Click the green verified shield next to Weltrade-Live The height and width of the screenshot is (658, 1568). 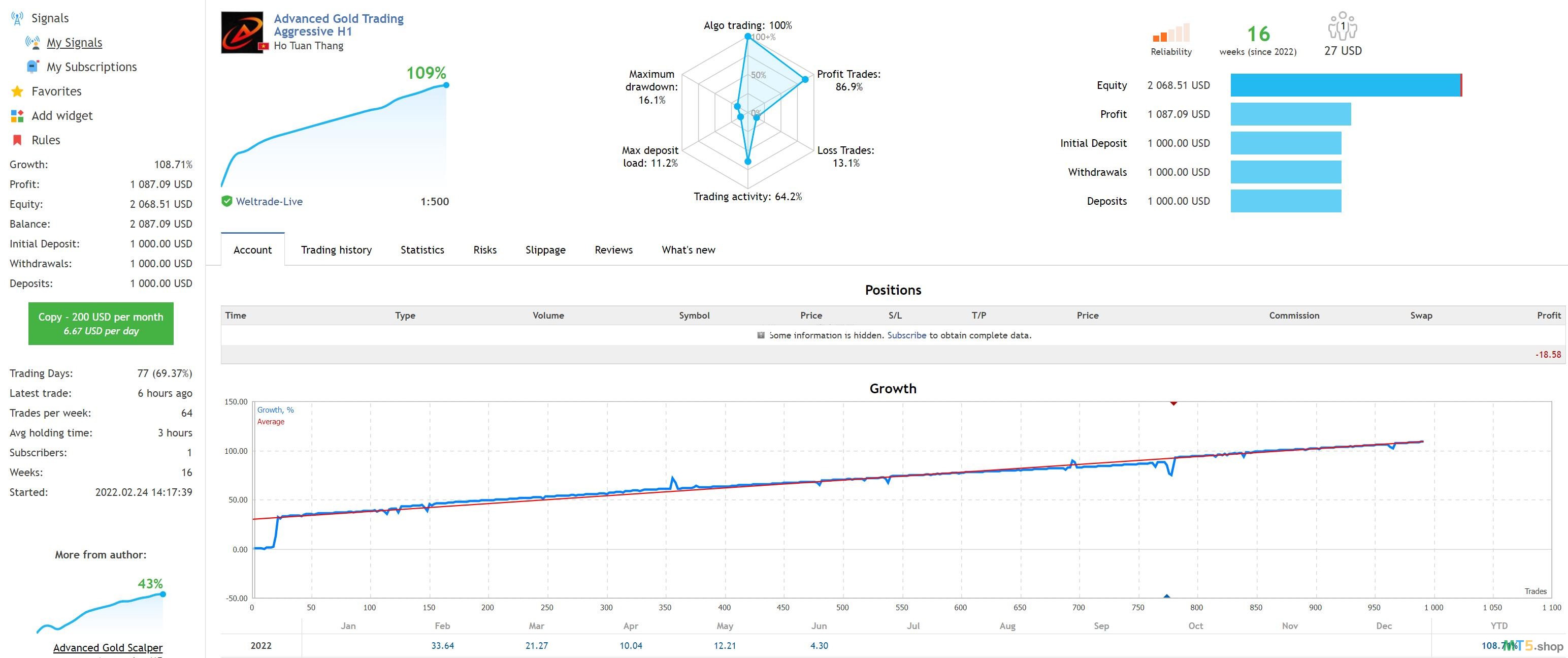[227, 201]
